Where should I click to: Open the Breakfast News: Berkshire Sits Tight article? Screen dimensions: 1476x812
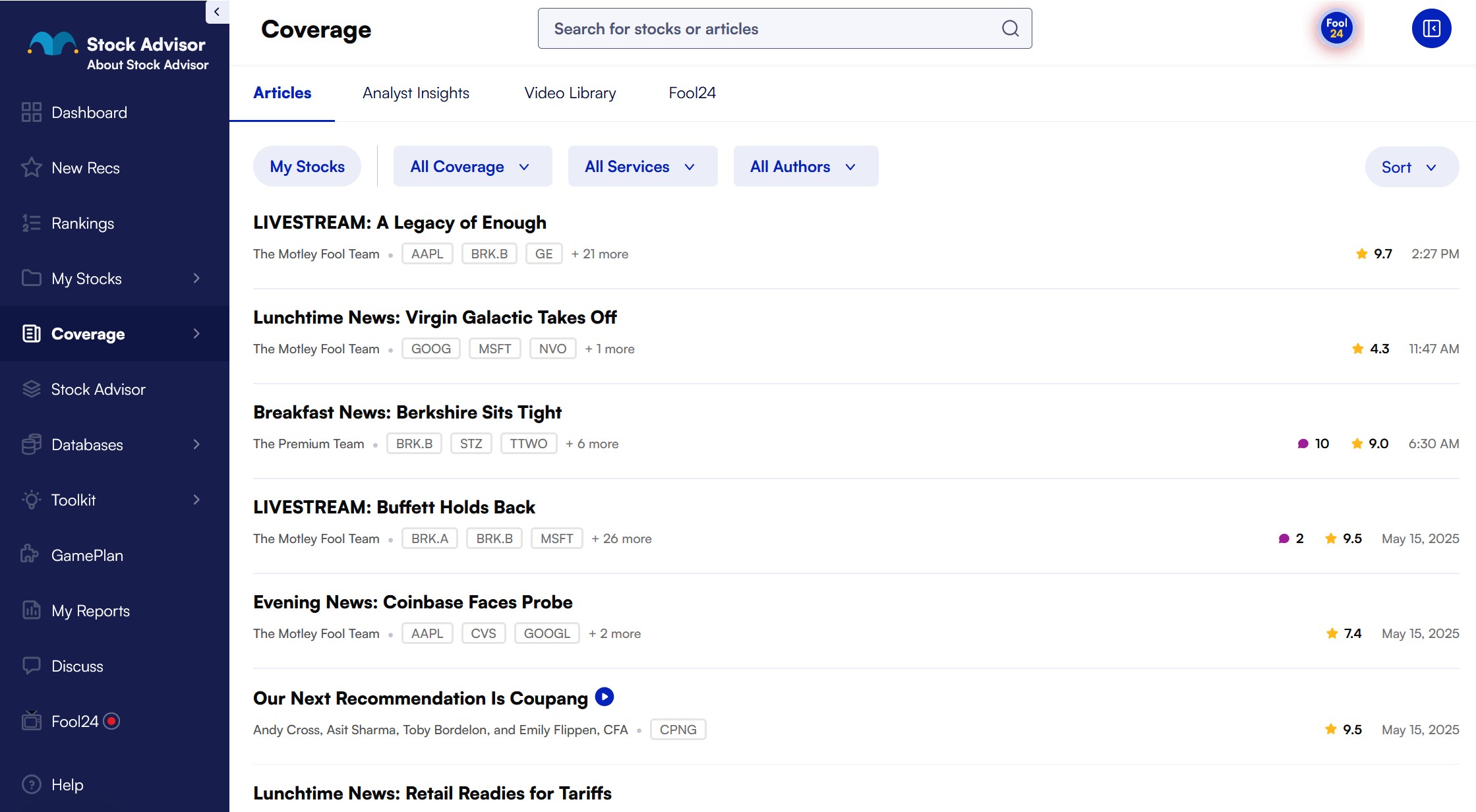click(407, 413)
